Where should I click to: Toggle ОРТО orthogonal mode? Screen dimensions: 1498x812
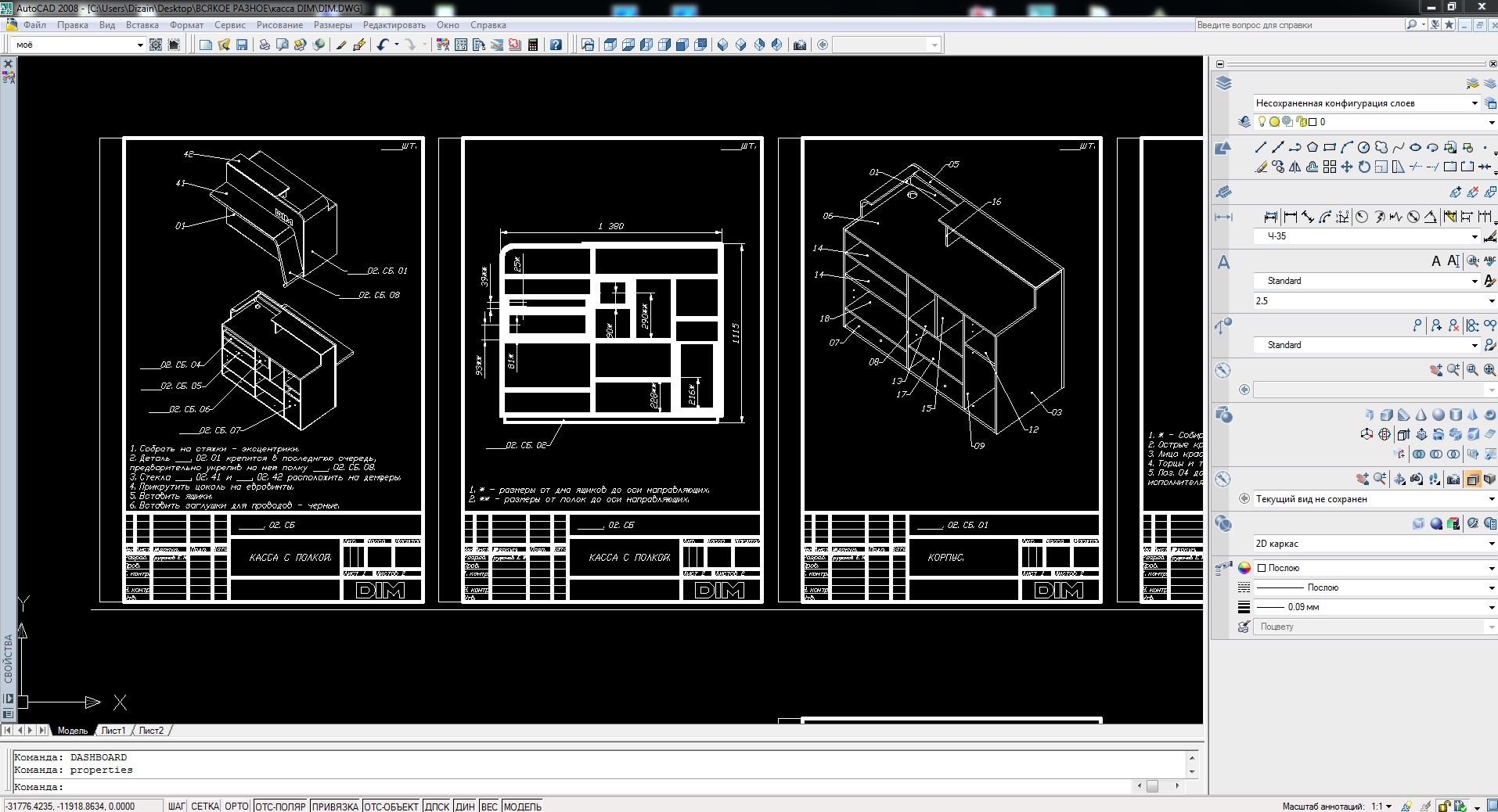(236, 807)
